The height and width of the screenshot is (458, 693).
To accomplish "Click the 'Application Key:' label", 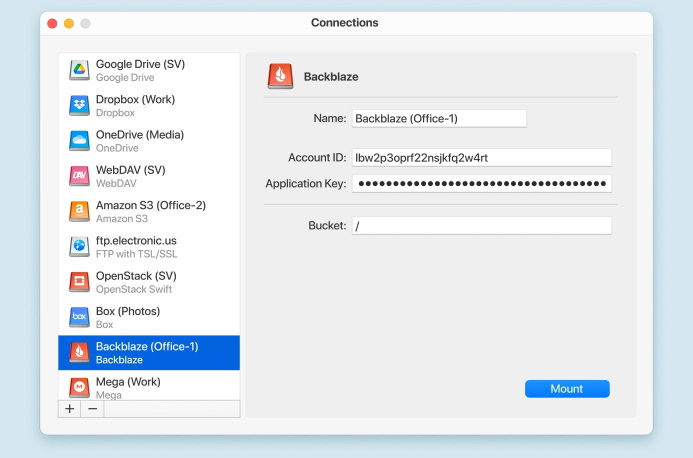I will (306, 184).
